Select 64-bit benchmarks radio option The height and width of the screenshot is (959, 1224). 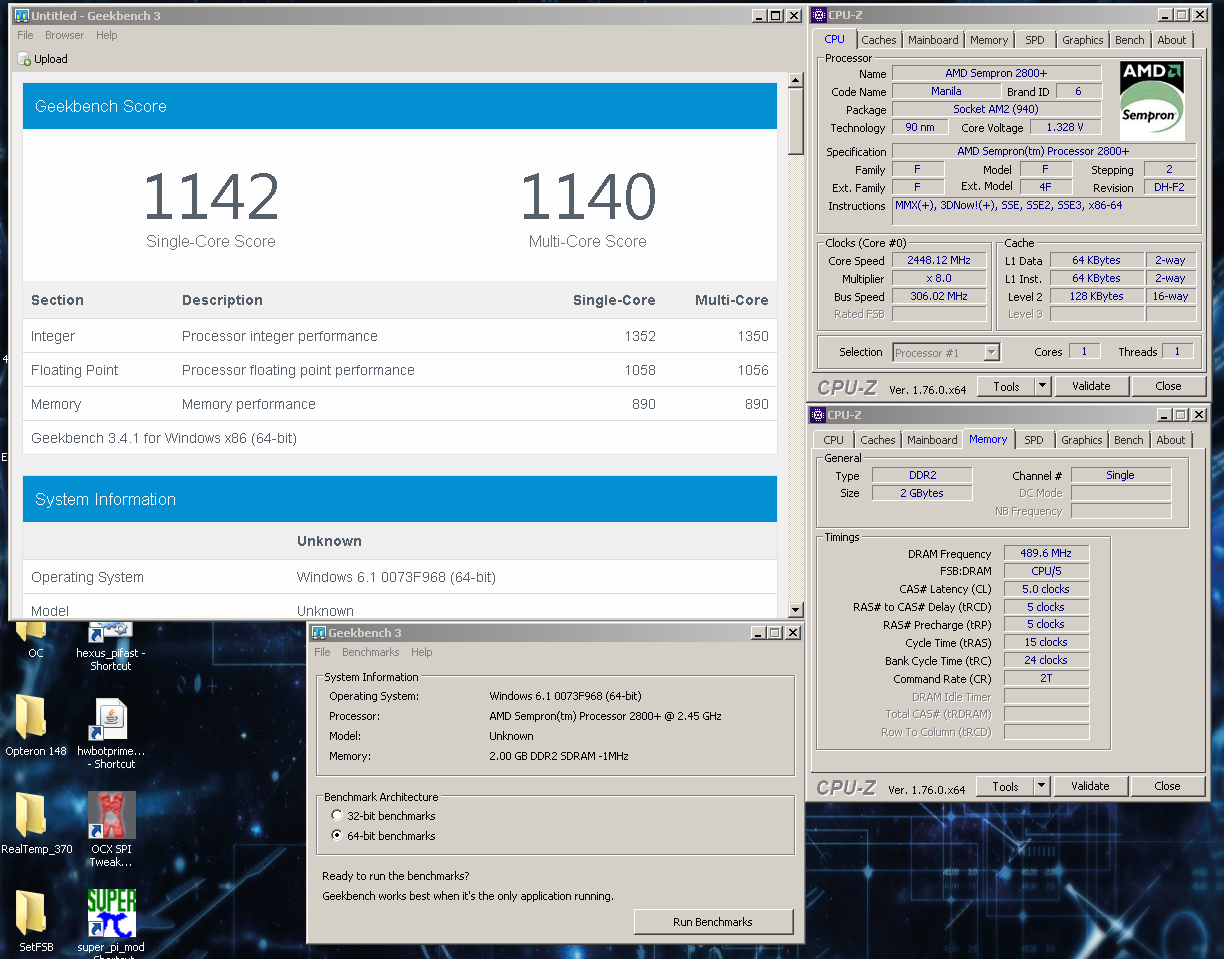coord(337,835)
